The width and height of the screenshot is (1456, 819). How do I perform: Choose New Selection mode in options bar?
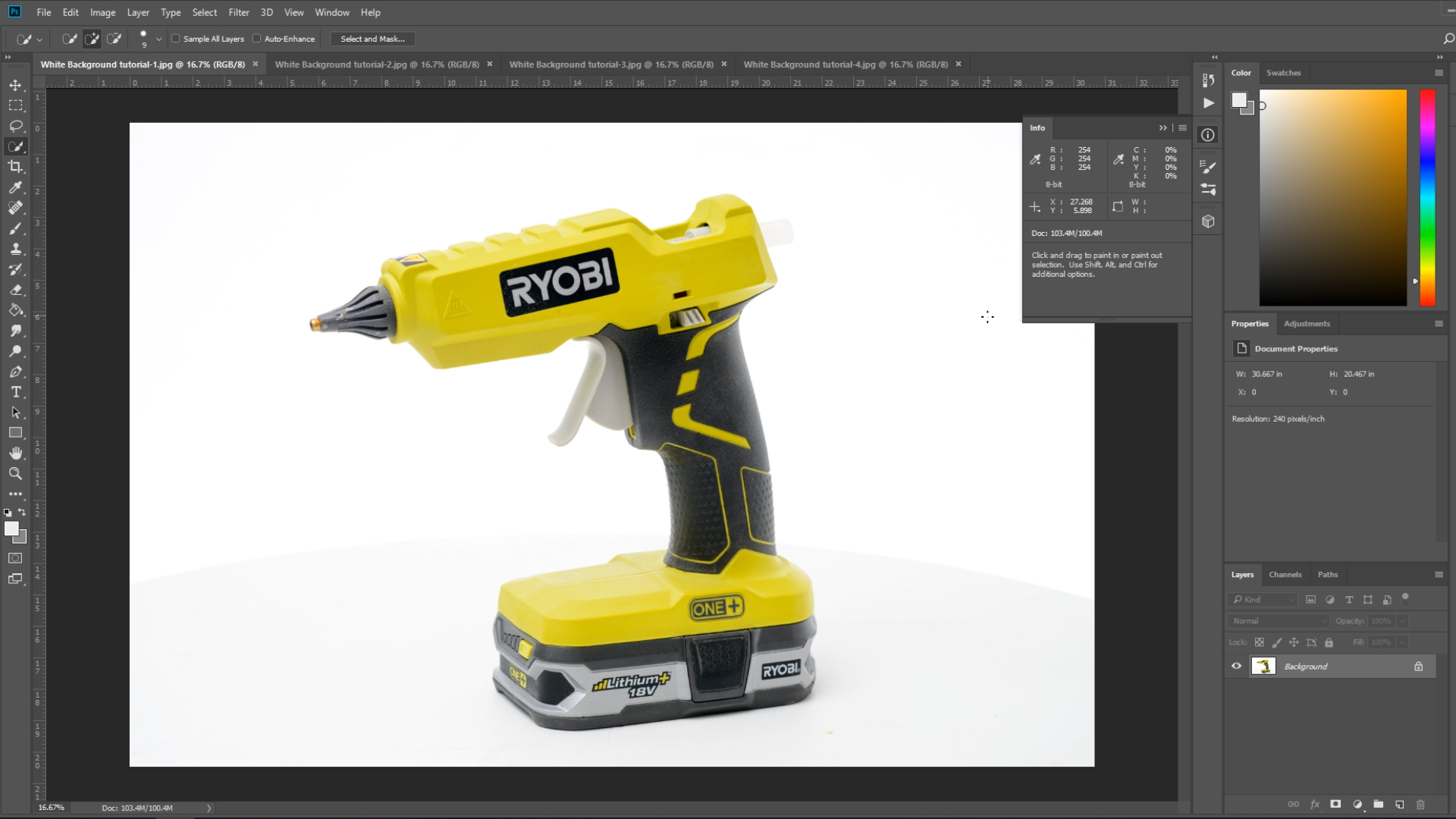click(x=69, y=39)
